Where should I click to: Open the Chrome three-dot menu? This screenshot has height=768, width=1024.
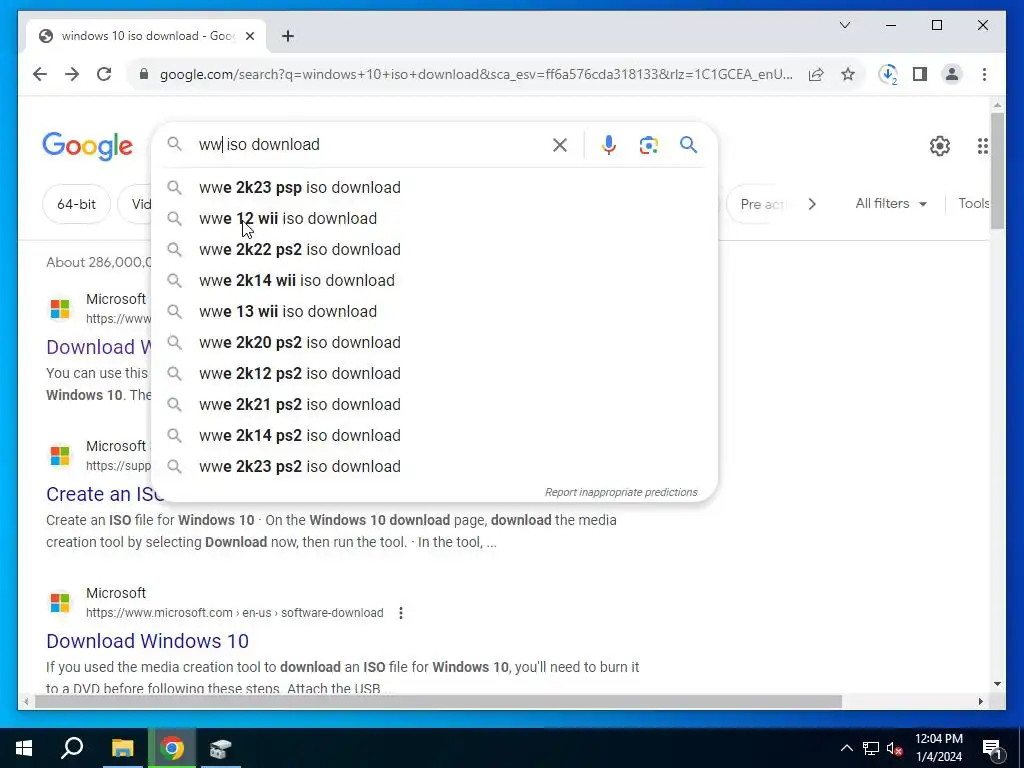[984, 74]
